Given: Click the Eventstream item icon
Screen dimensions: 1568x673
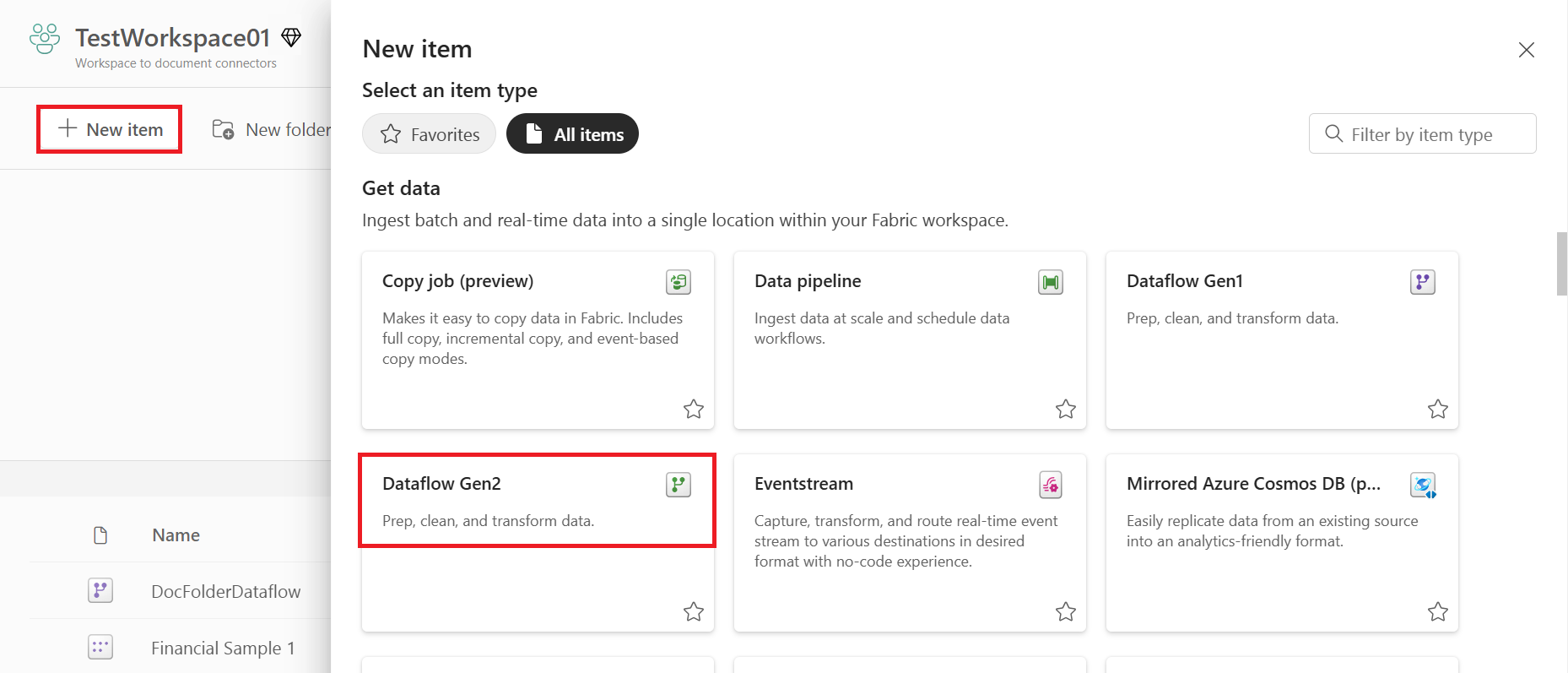Looking at the screenshot, I should pyautogui.click(x=1051, y=485).
